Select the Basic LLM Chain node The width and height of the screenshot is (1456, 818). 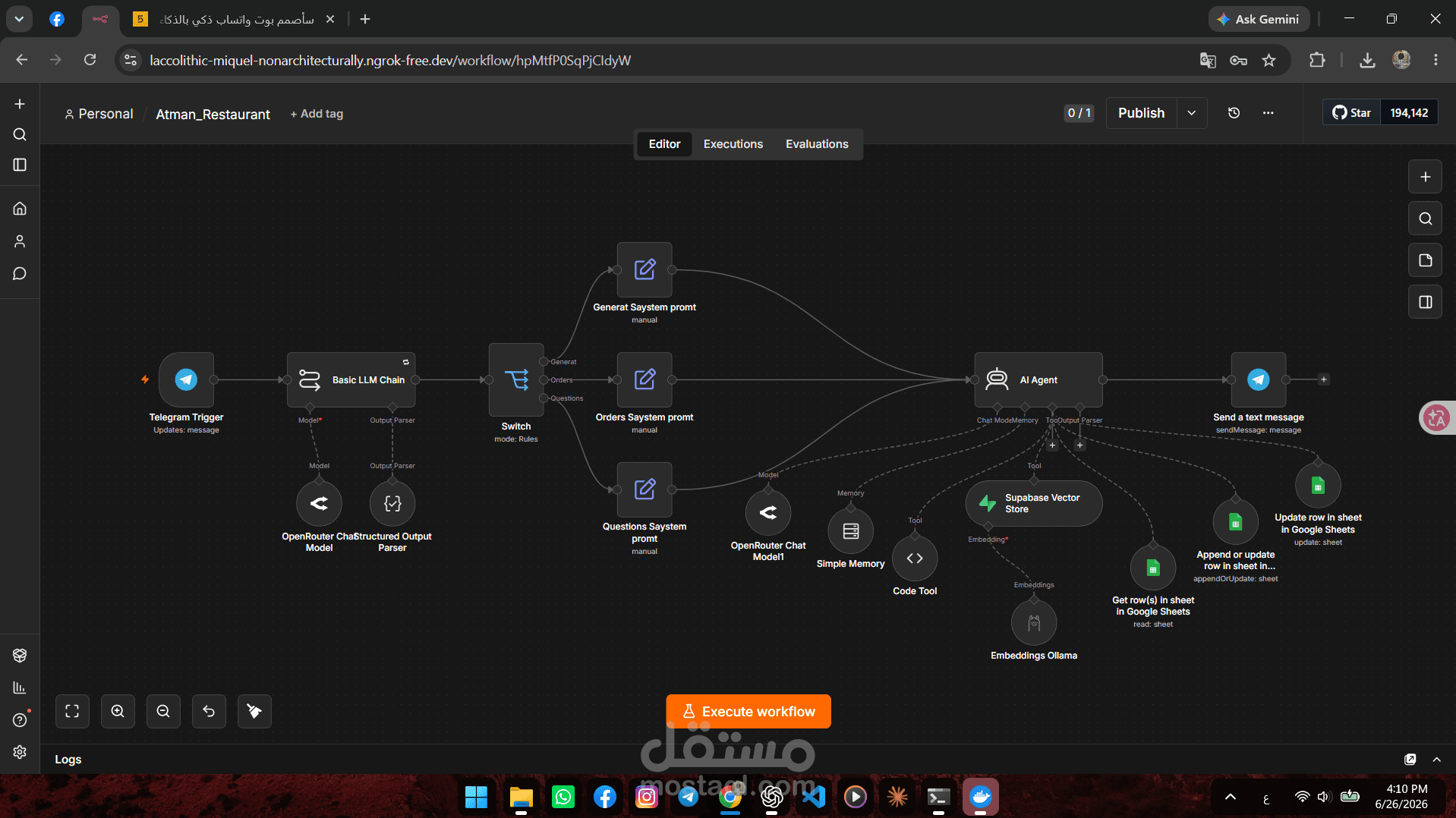[x=351, y=379]
